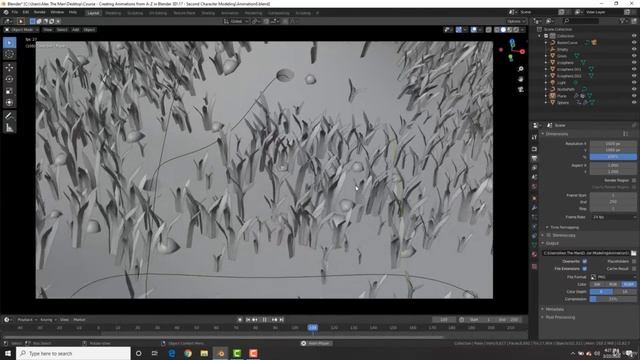Activate the 3D Cursor tool
640x360 pixels.
tap(9, 54)
